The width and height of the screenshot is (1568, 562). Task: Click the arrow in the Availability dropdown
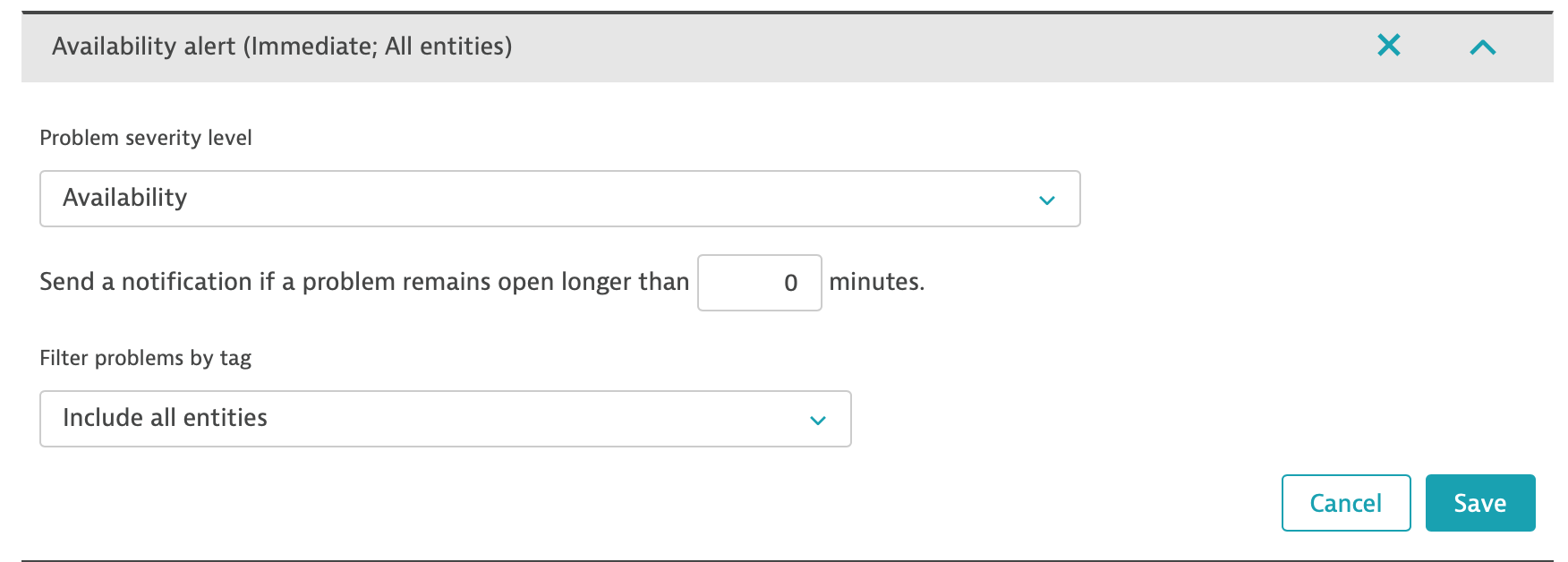(x=1046, y=200)
